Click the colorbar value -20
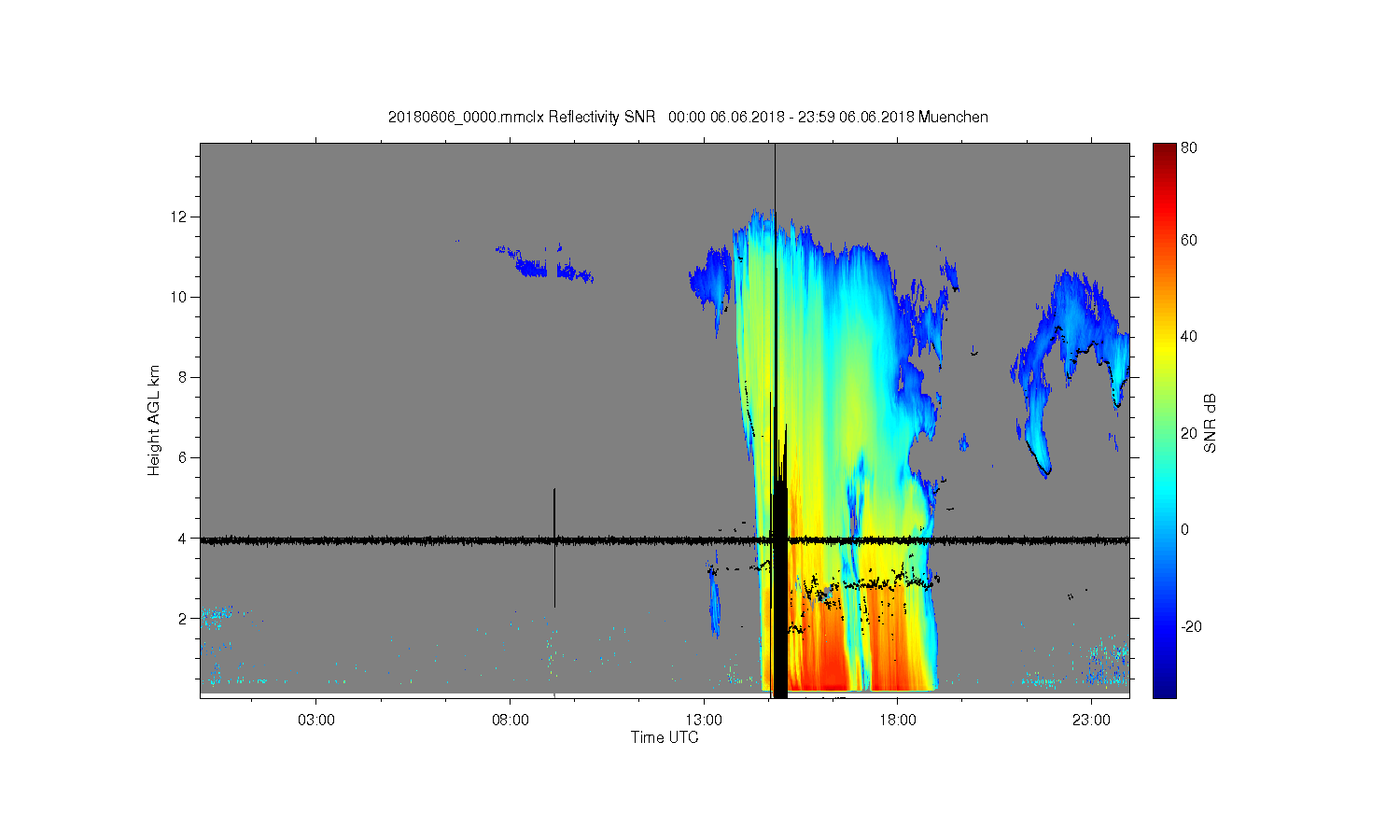 pyautogui.click(x=1190, y=626)
